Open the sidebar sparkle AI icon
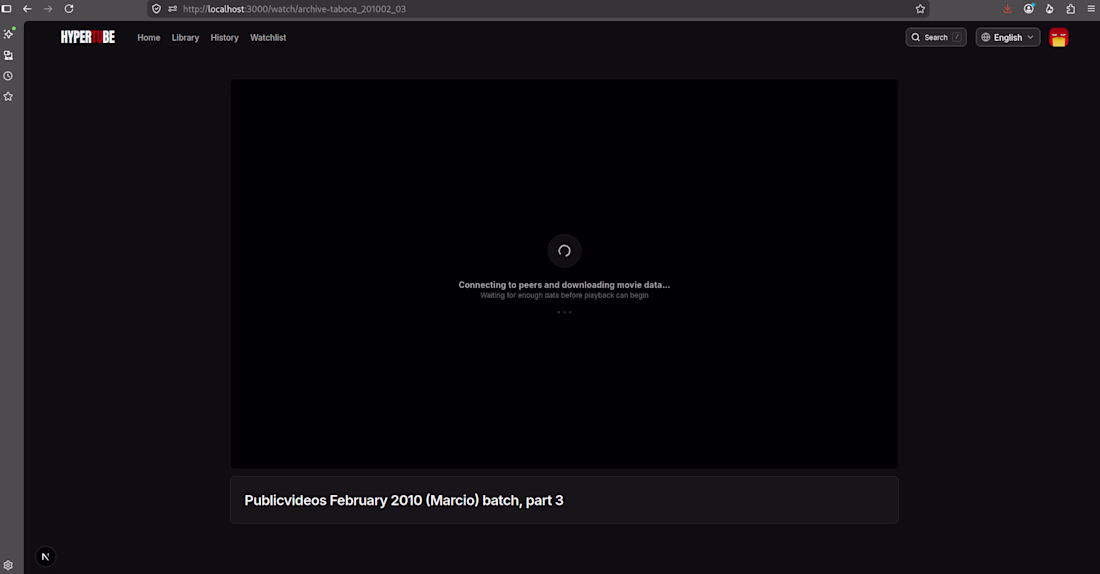Viewport: 1100px width, 574px height. coord(8,34)
